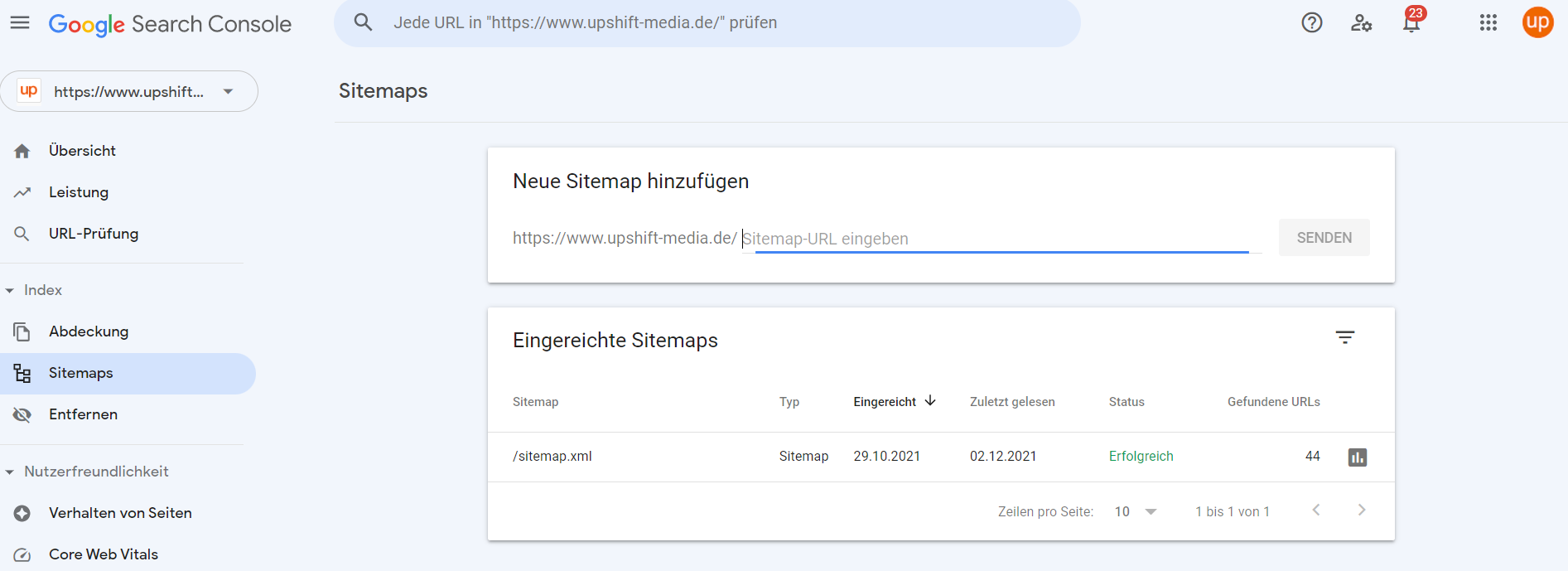Click the Zuletzt gelesen column header
Screen dimensions: 1568x571
click(x=1012, y=402)
